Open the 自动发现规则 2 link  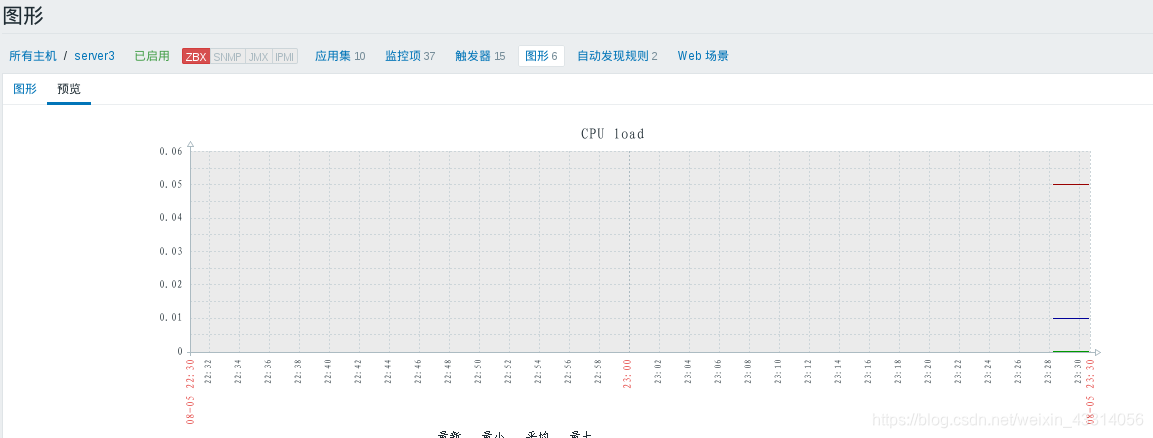[x=617, y=56]
